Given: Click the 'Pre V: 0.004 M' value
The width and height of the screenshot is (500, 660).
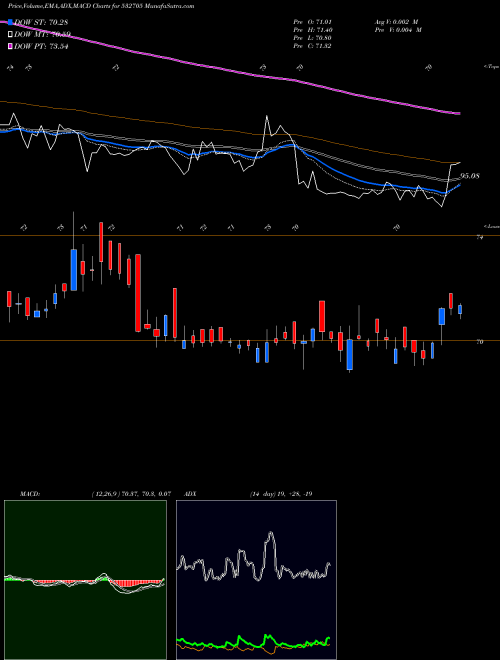Looking at the screenshot, I should (x=399, y=30).
